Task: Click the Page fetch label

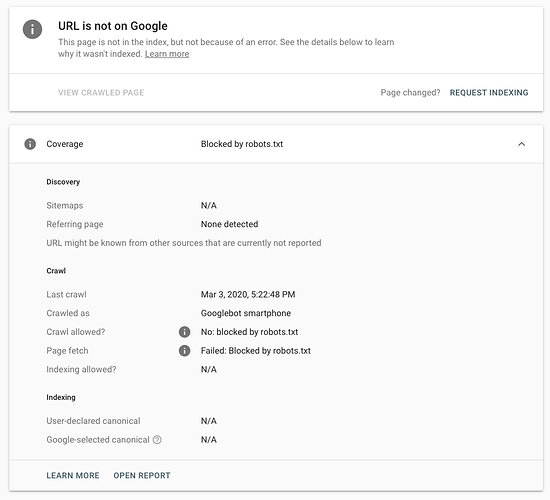Action: point(67,351)
